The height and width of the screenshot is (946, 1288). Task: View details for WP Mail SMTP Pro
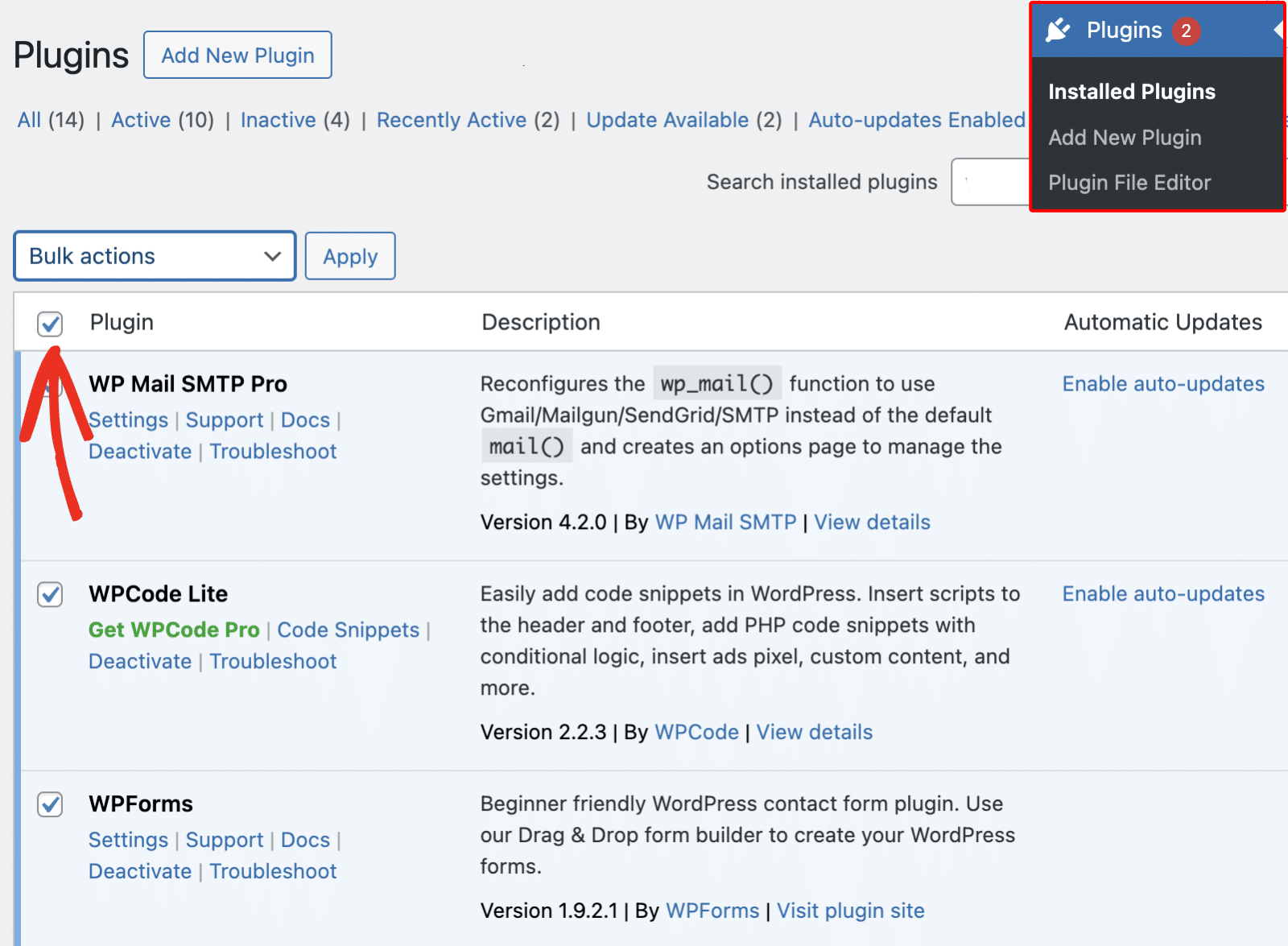872,523
